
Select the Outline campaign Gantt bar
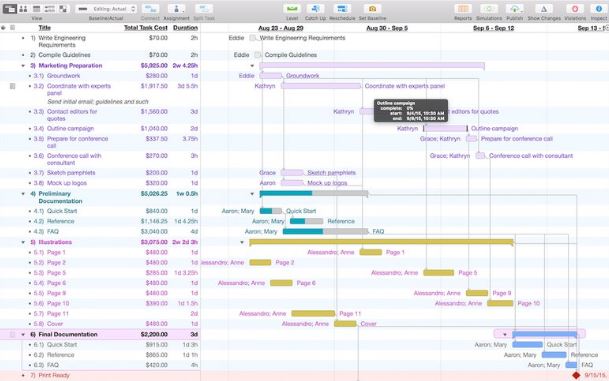[x=445, y=128]
